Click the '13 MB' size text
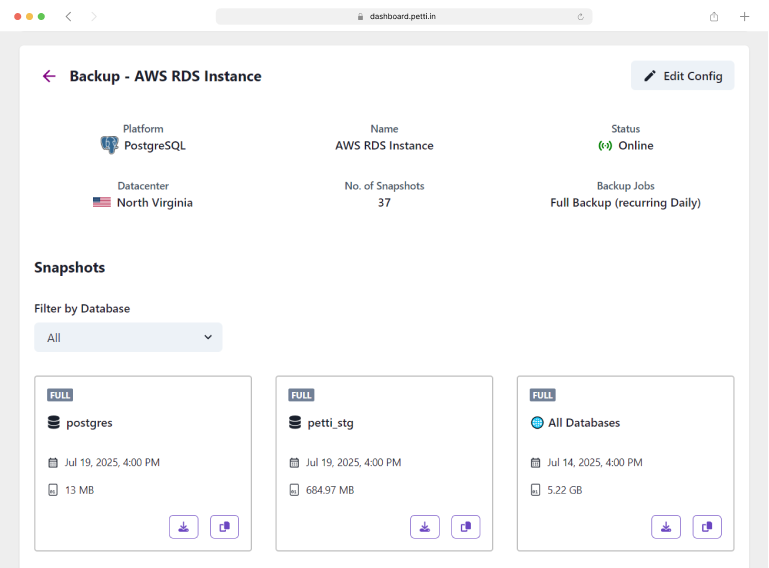Screen dimensions: 769x568 pos(79,490)
